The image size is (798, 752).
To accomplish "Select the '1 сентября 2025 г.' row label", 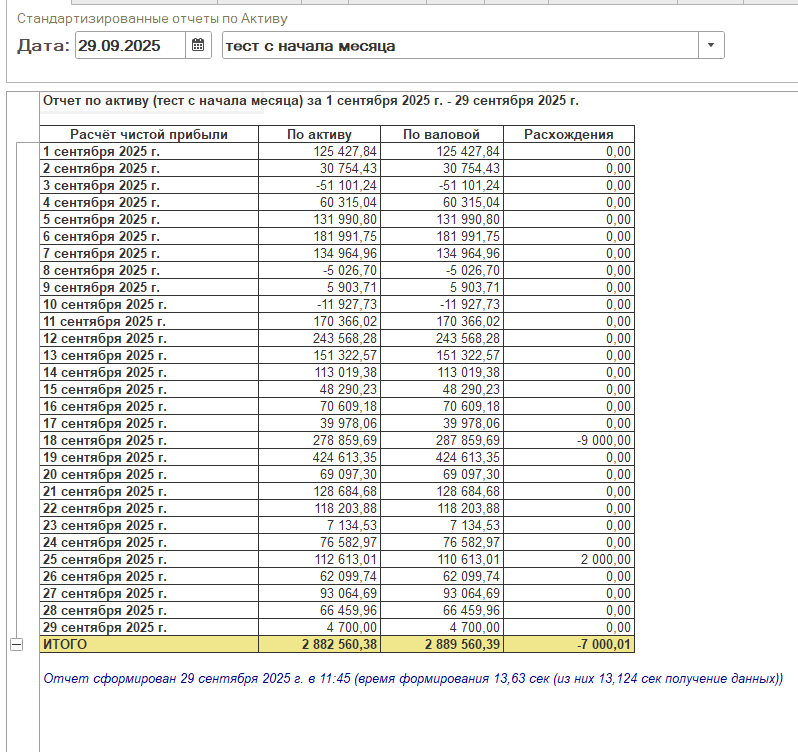I will [x=149, y=152].
